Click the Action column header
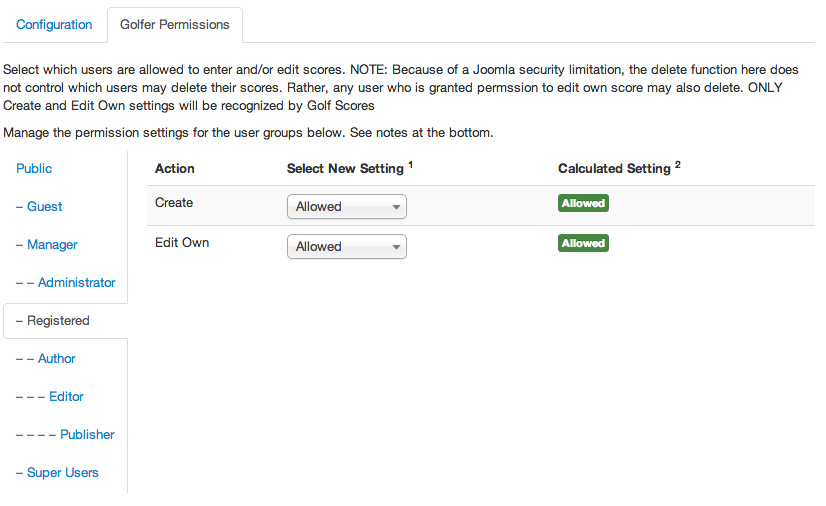 (175, 168)
